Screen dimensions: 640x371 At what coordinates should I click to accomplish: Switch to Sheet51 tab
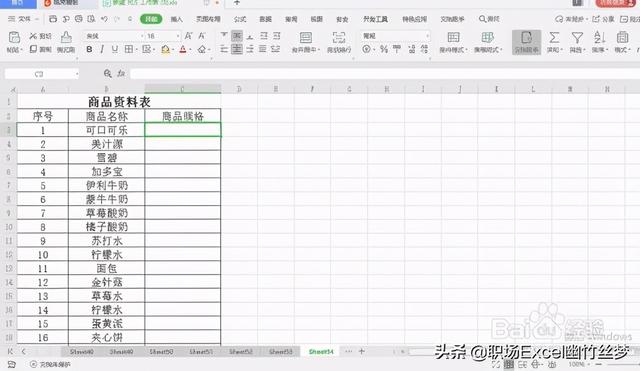point(201,351)
